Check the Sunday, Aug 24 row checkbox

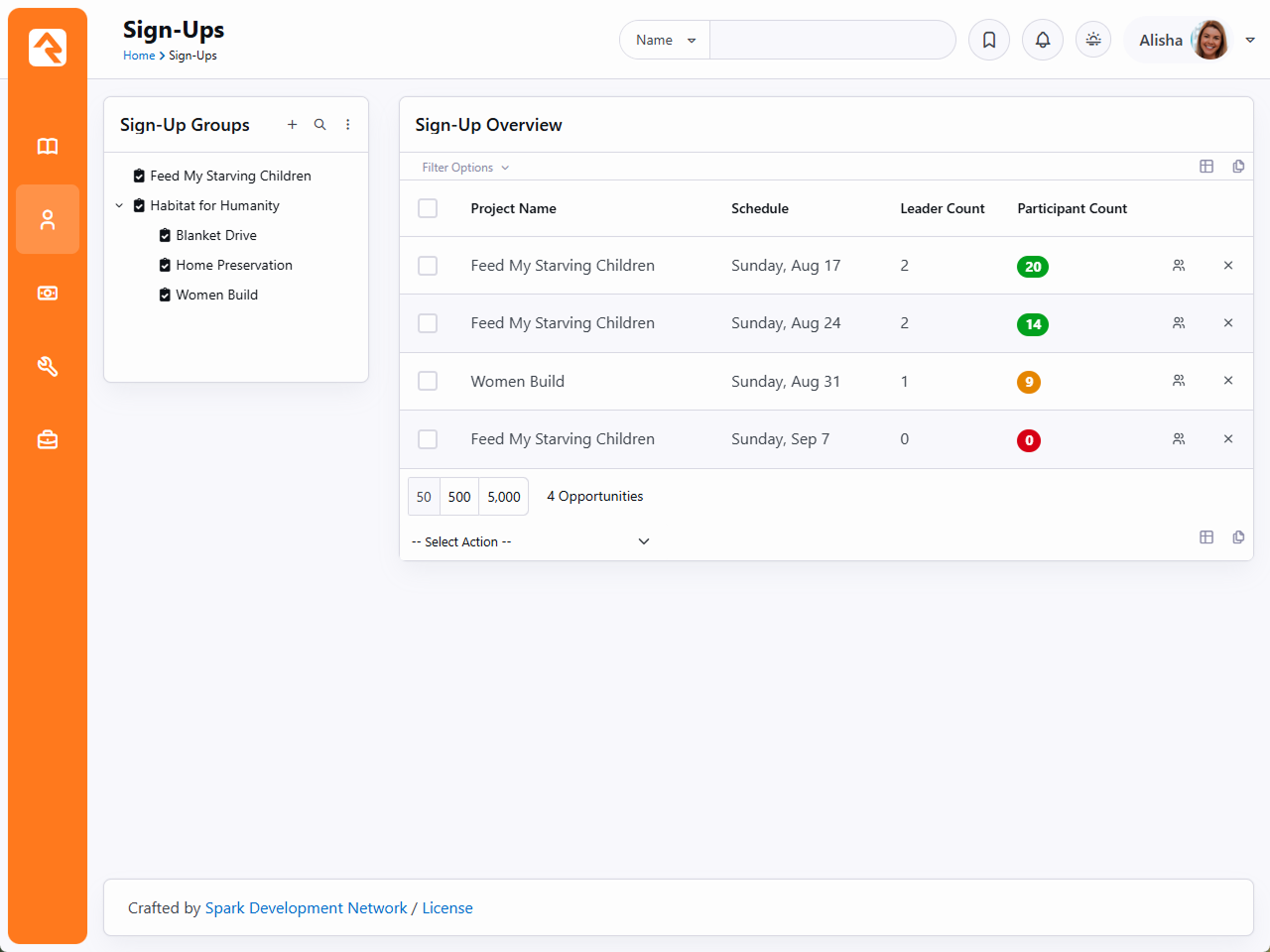click(x=428, y=323)
